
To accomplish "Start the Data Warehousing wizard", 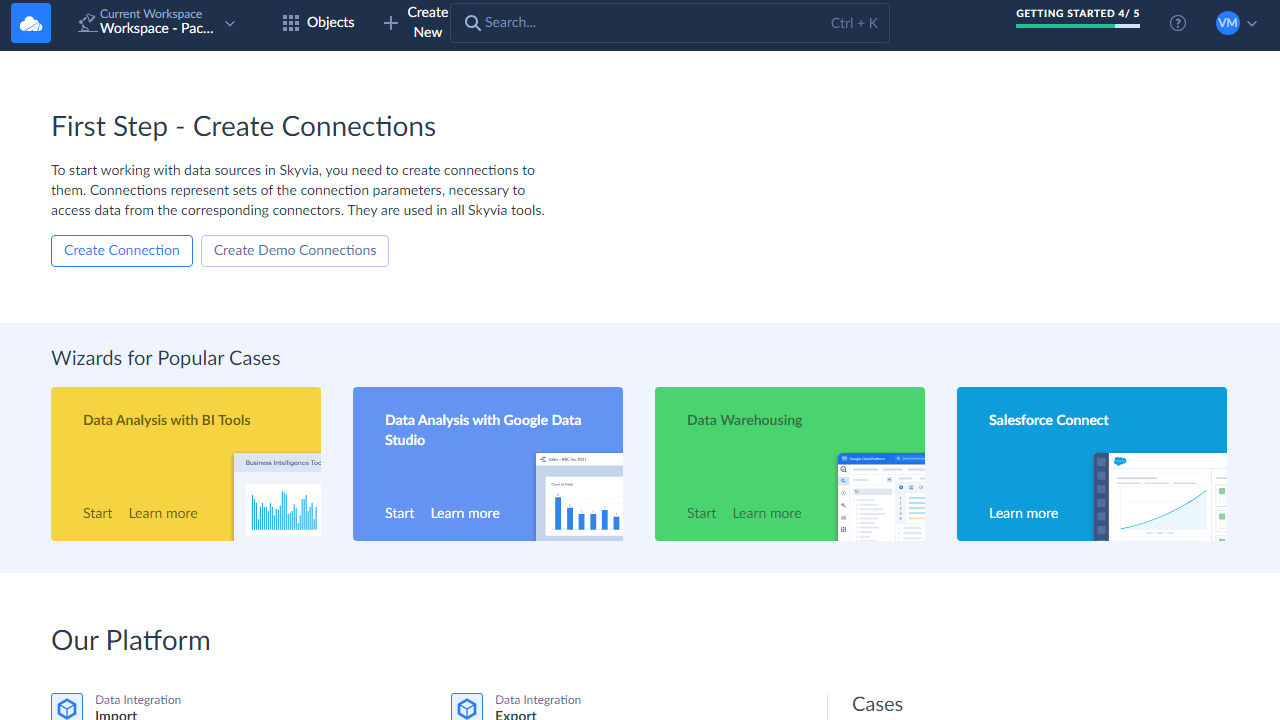I will pos(701,513).
